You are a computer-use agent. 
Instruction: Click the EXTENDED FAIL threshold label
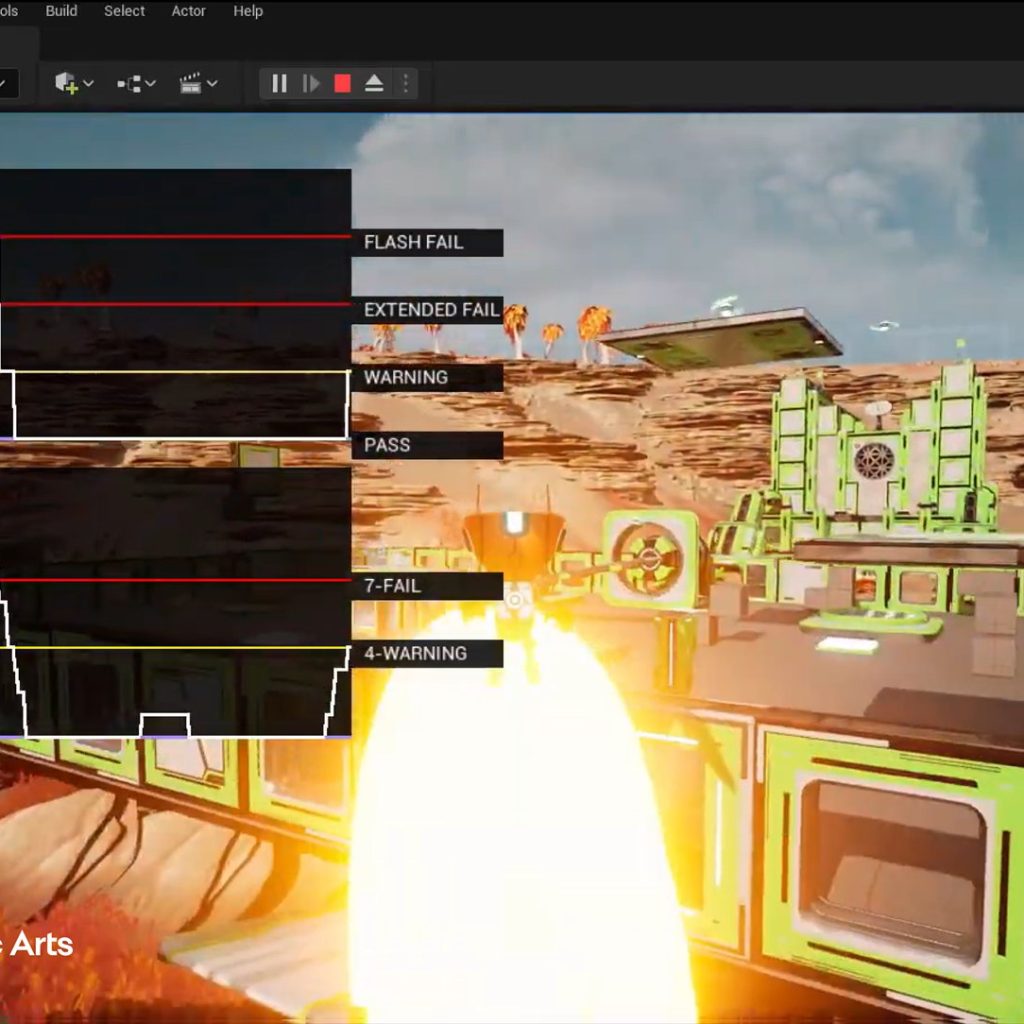pyautogui.click(x=431, y=310)
